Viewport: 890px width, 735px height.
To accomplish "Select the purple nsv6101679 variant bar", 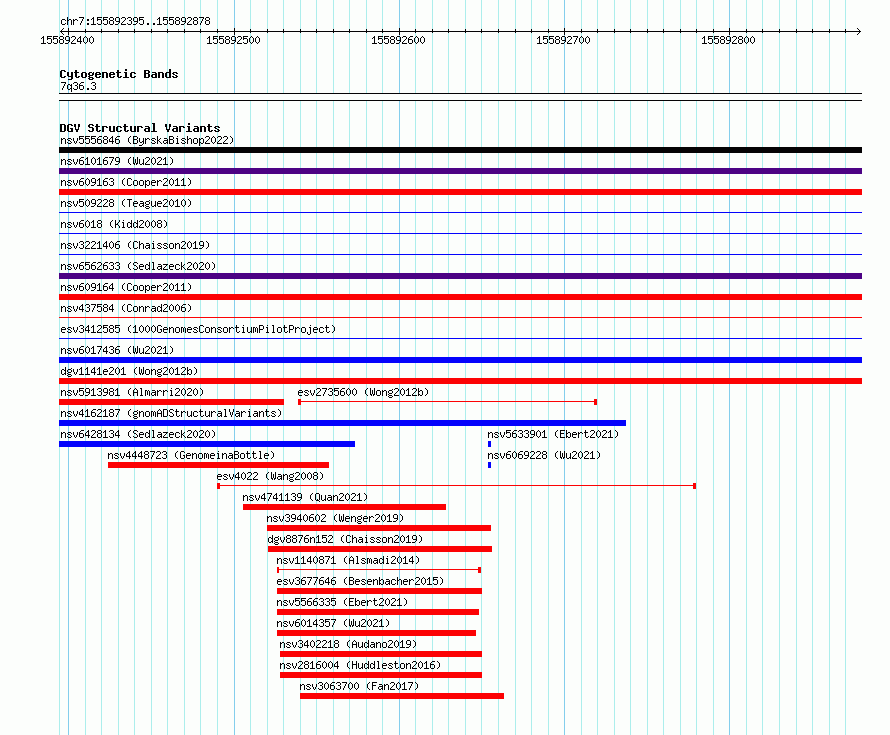I will pos(460,171).
